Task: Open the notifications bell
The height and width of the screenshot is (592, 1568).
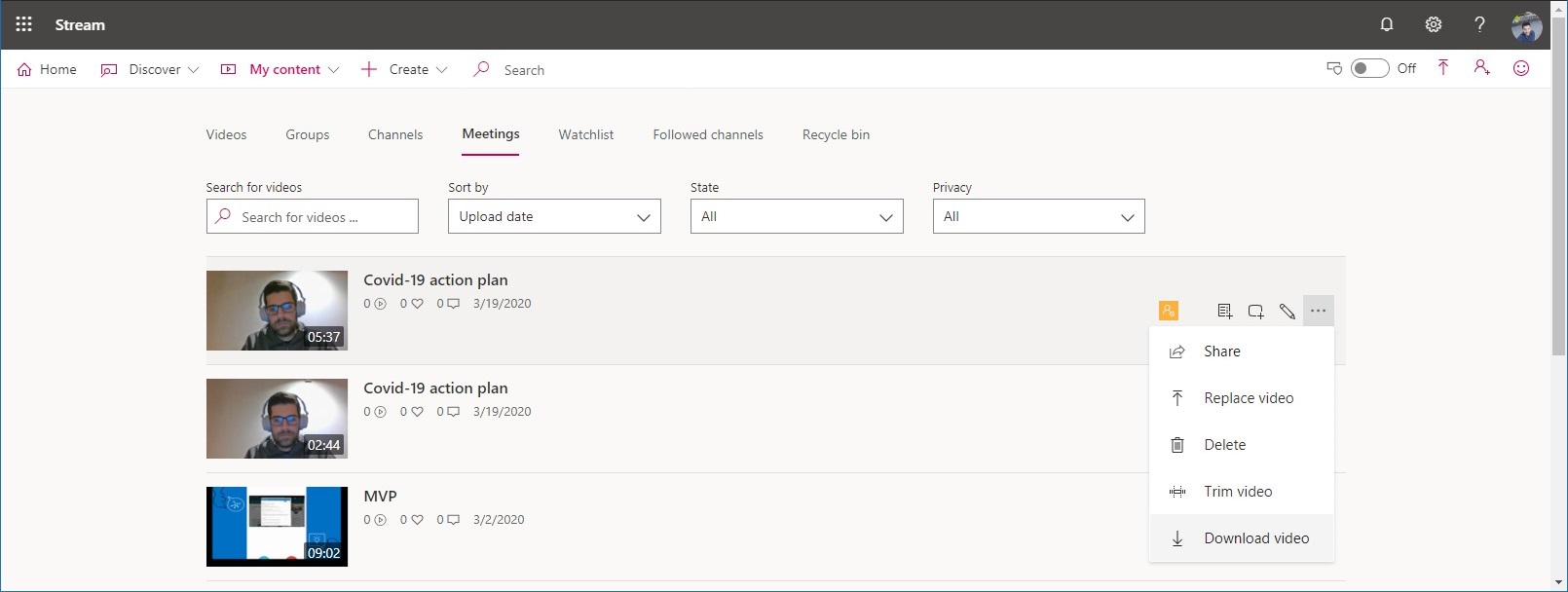Action: click(x=1387, y=24)
